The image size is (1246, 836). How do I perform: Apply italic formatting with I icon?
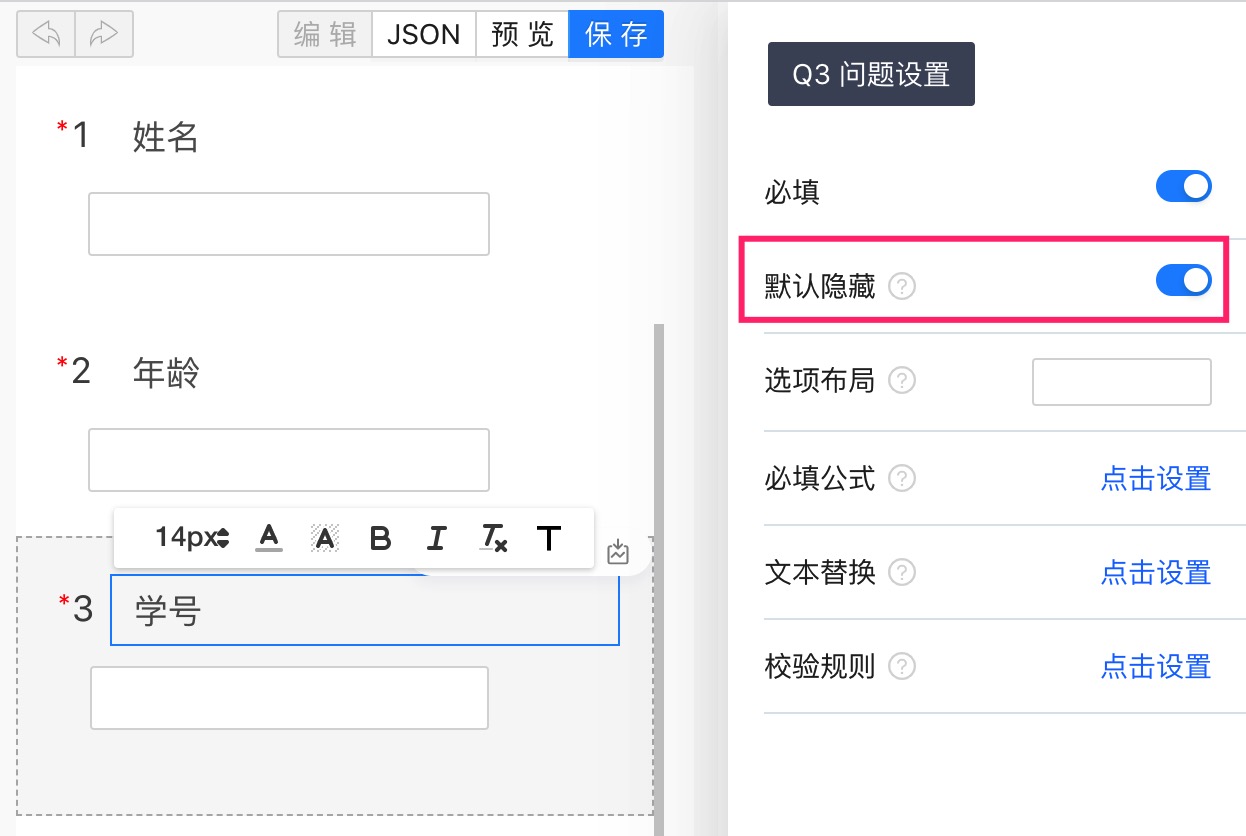pos(436,538)
